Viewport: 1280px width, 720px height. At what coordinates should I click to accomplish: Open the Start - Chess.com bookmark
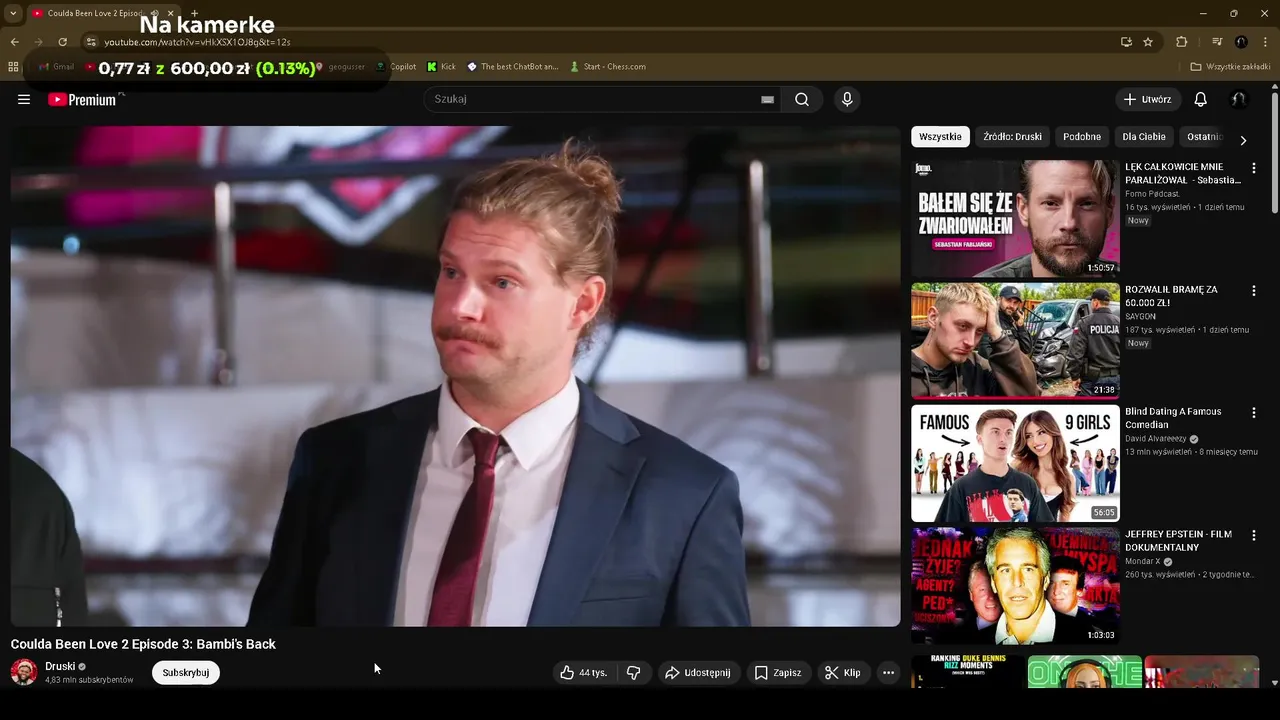[x=608, y=67]
